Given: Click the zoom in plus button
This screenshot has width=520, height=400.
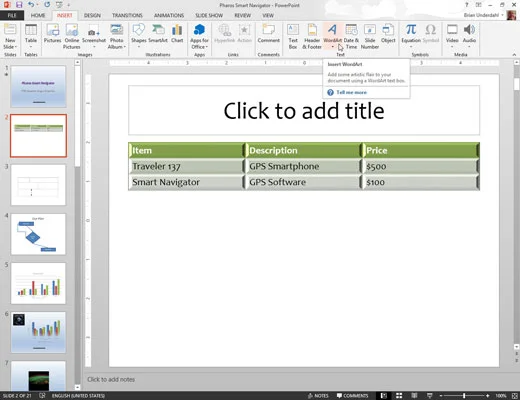Looking at the screenshot, I should 488,396.
